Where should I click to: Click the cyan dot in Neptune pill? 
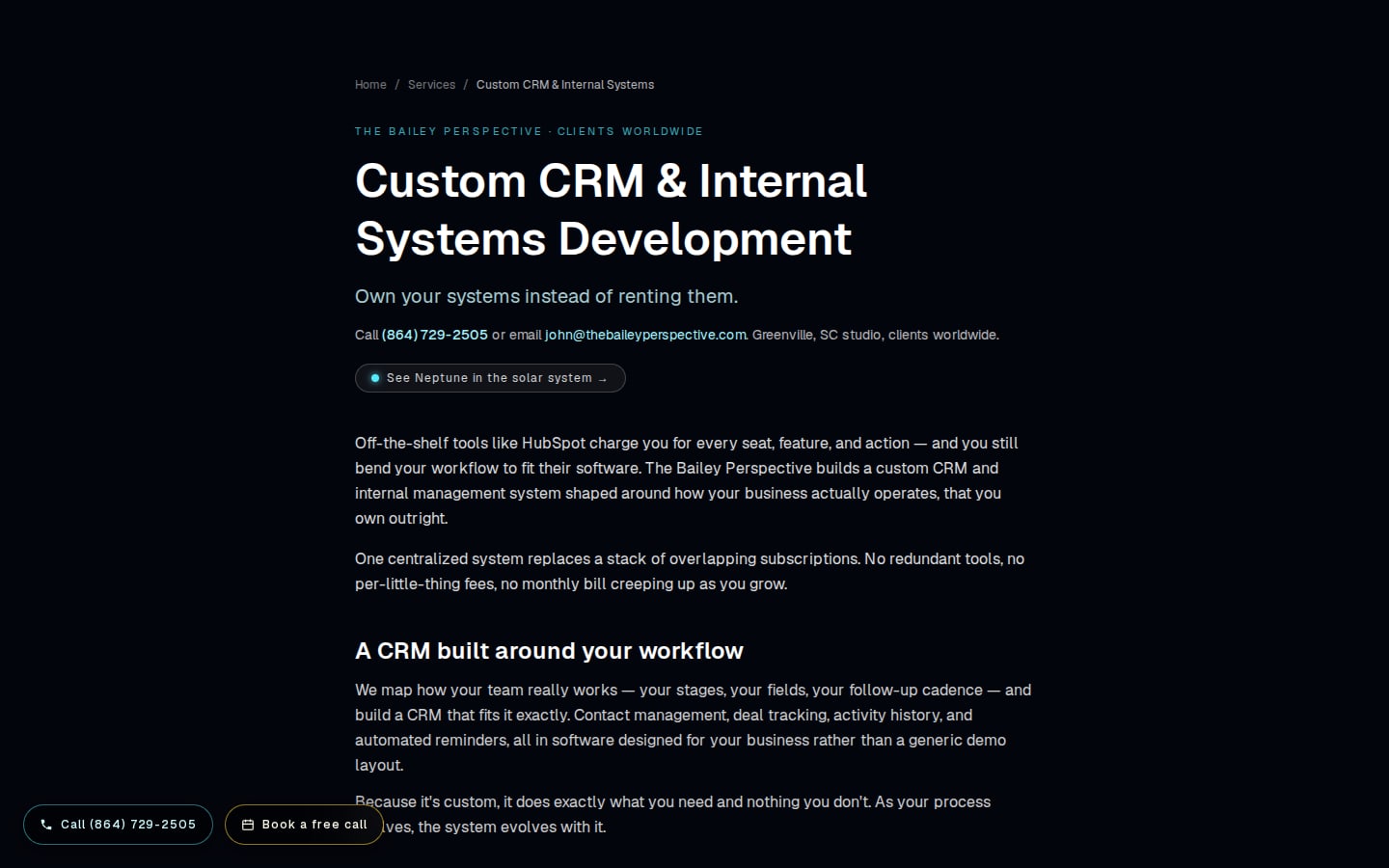(x=375, y=378)
